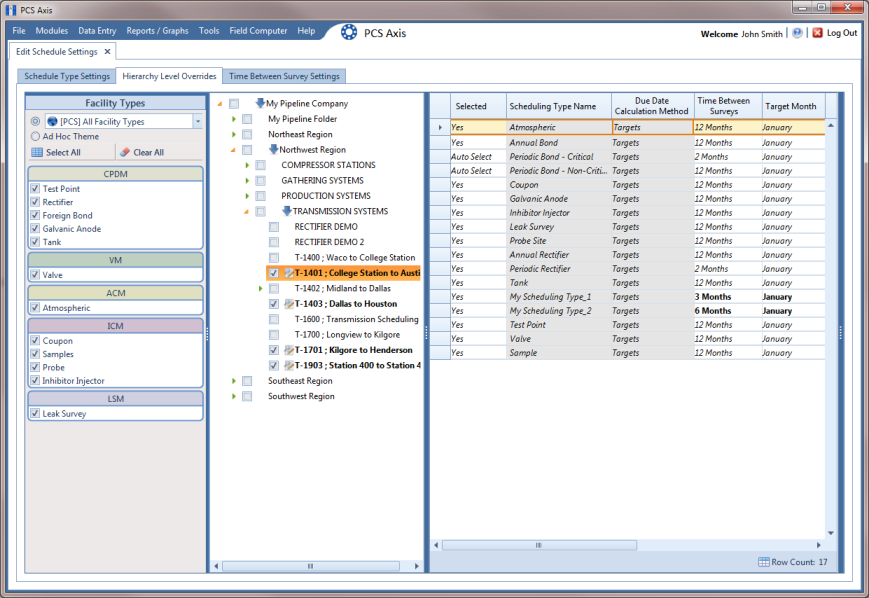Image resolution: width=869 pixels, height=598 pixels.
Task: Open the File menu
Action: [x=19, y=30]
